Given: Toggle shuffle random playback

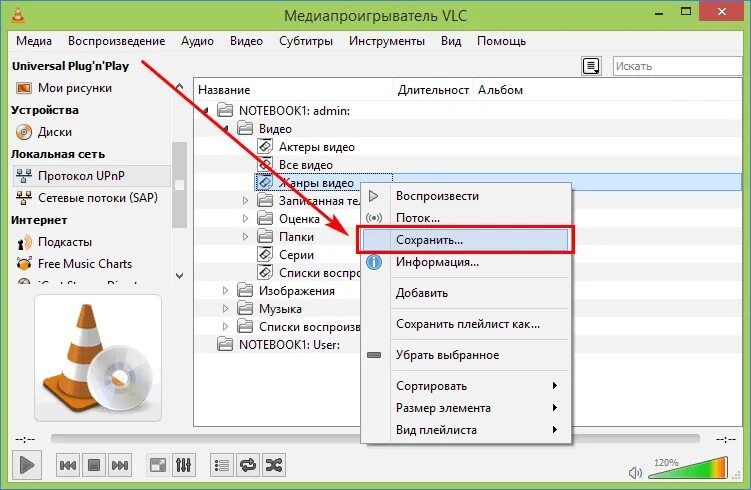Looking at the screenshot, I should click(273, 465).
